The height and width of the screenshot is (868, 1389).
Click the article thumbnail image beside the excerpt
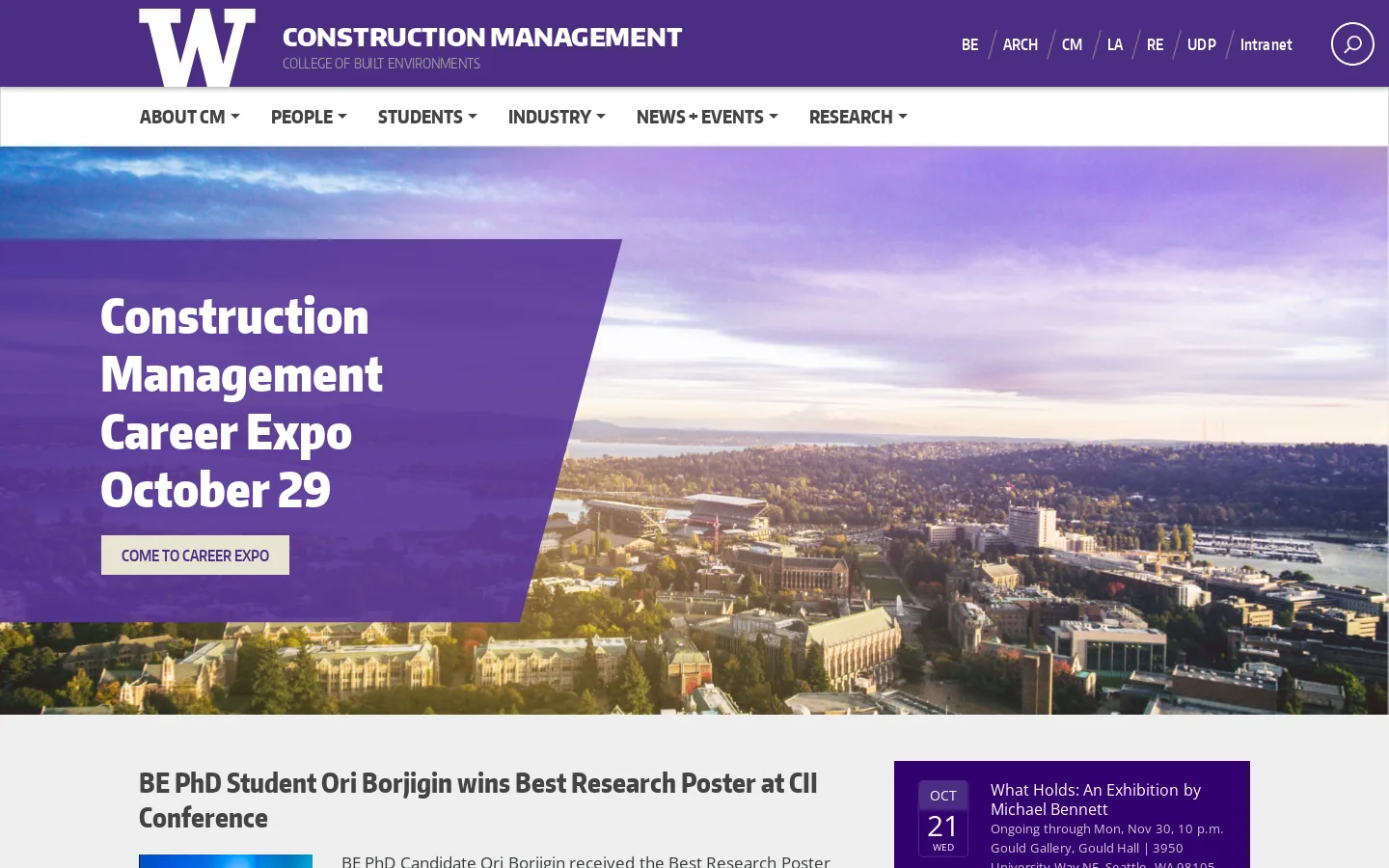pyautogui.click(x=226, y=861)
